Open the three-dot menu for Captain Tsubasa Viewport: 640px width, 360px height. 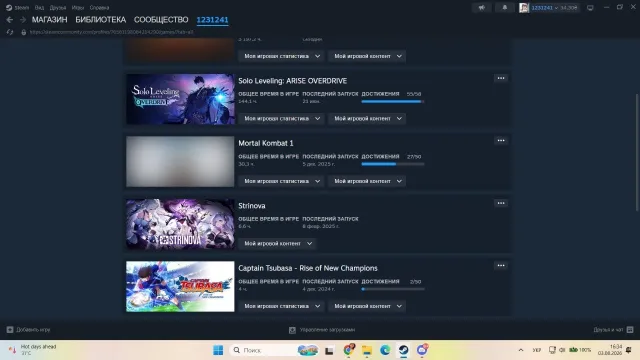(501, 265)
